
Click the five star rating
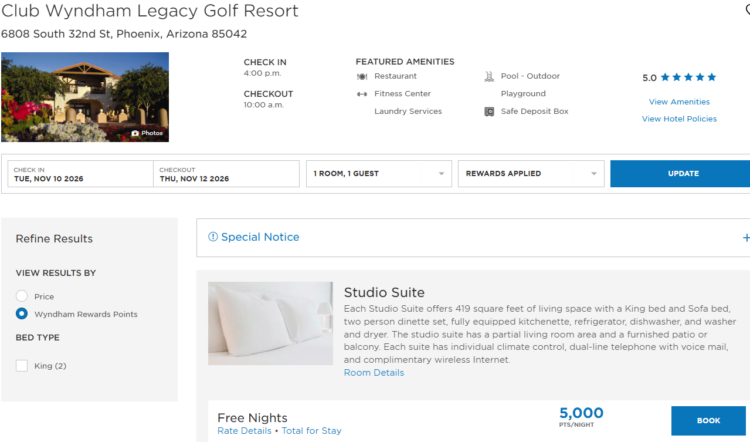[x=688, y=77]
